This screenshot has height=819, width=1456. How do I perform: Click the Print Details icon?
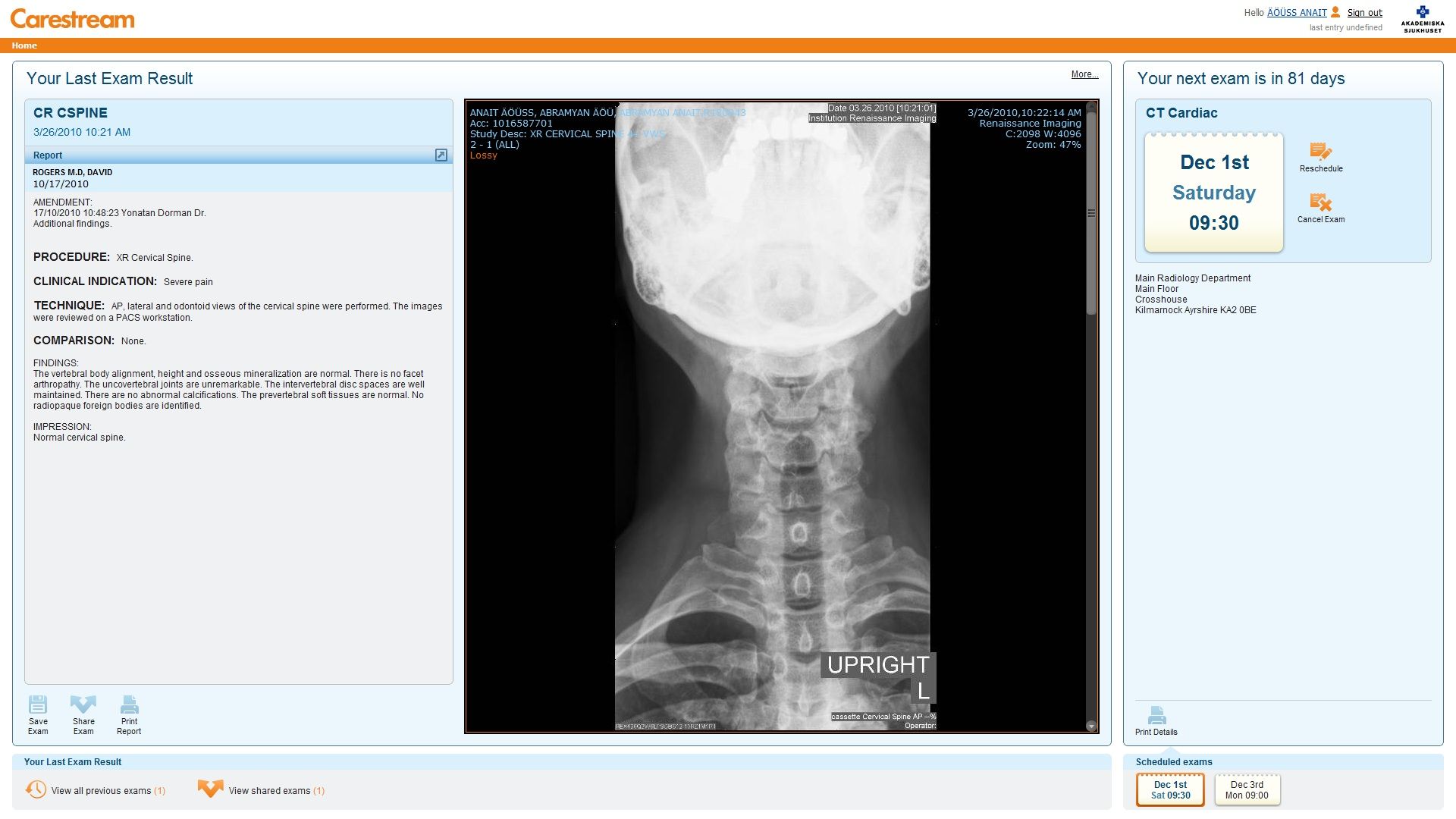pos(1156,715)
